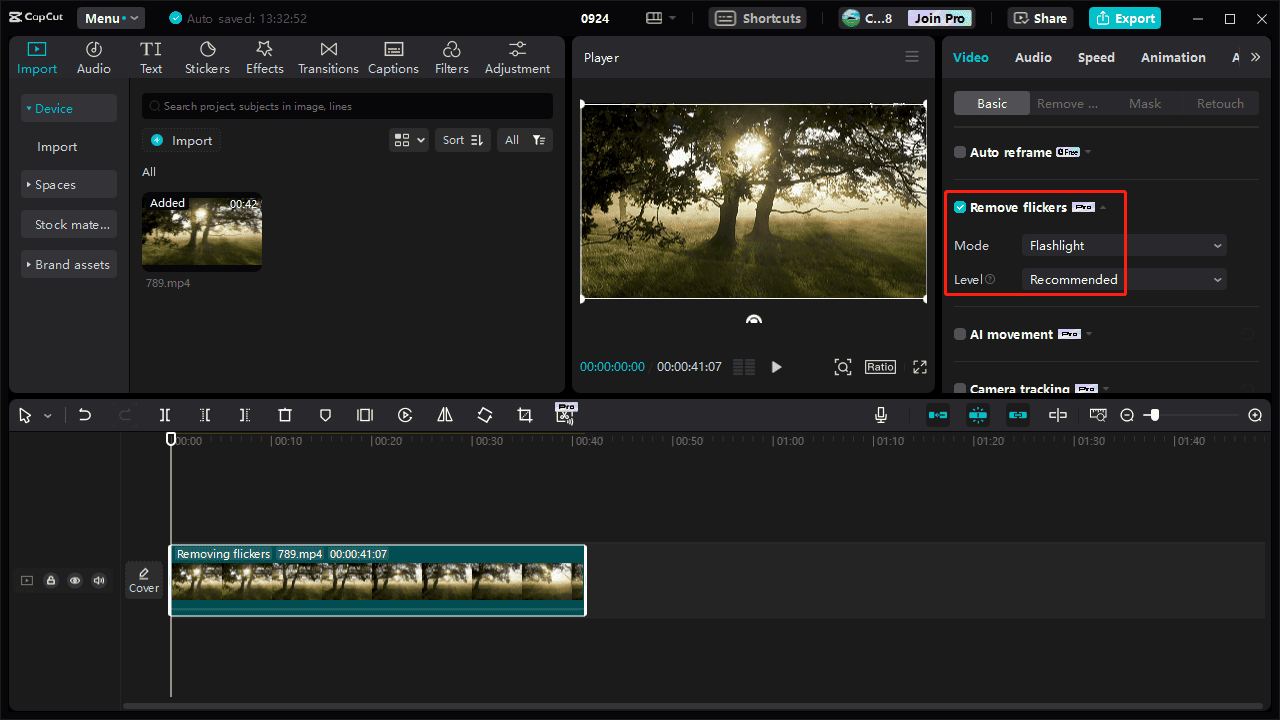
Task: Enable the Auto reframe option
Action: [959, 152]
